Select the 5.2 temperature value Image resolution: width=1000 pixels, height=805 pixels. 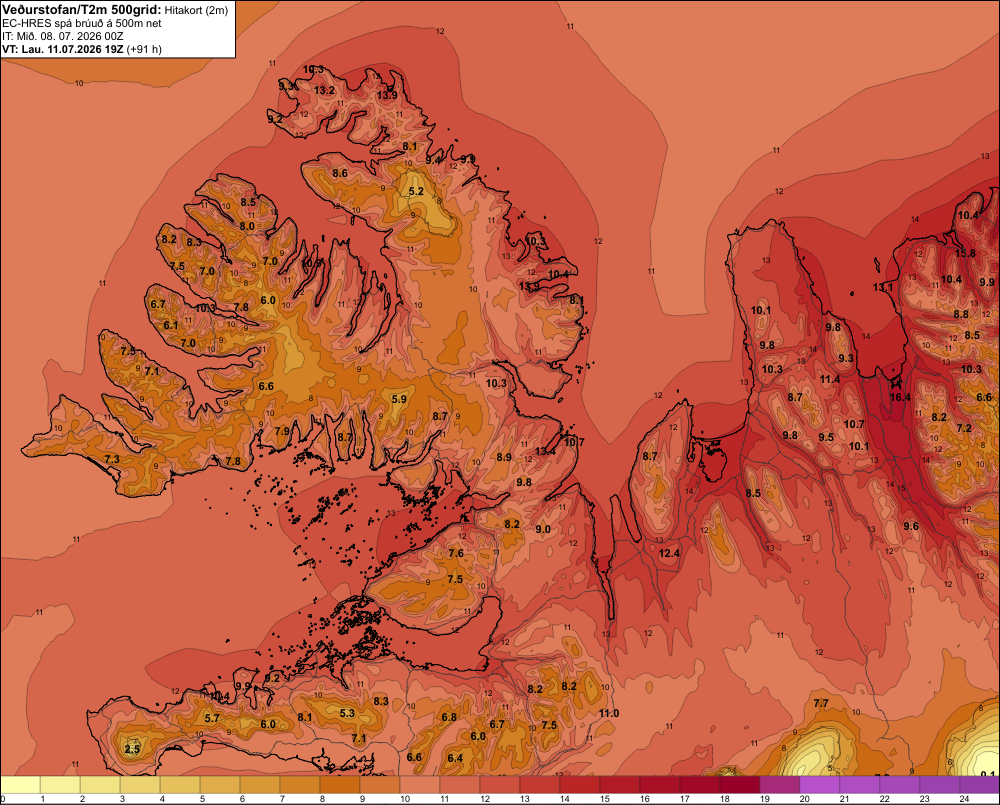coord(416,191)
